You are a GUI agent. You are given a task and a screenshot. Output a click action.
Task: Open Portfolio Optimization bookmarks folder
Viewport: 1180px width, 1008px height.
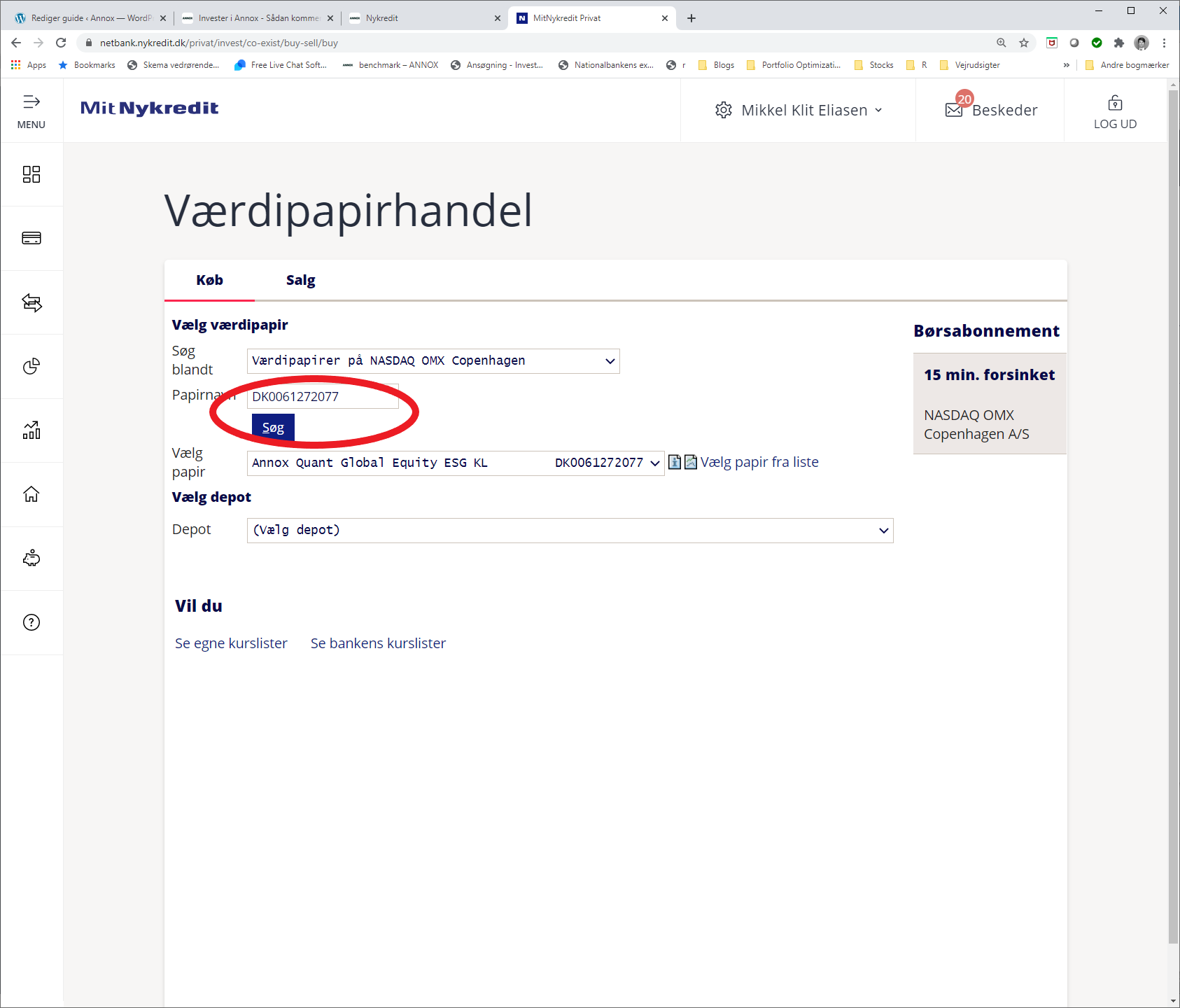794,65
